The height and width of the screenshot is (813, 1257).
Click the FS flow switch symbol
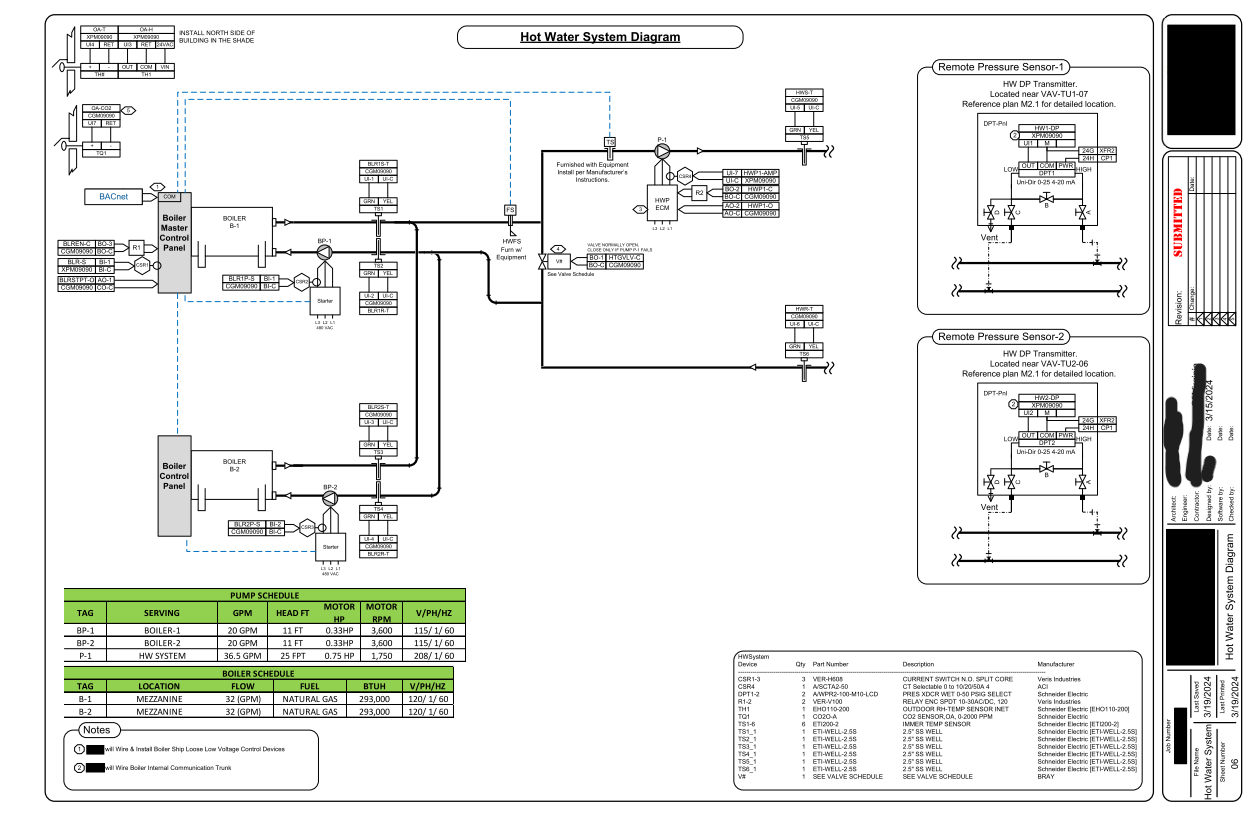[x=510, y=210]
